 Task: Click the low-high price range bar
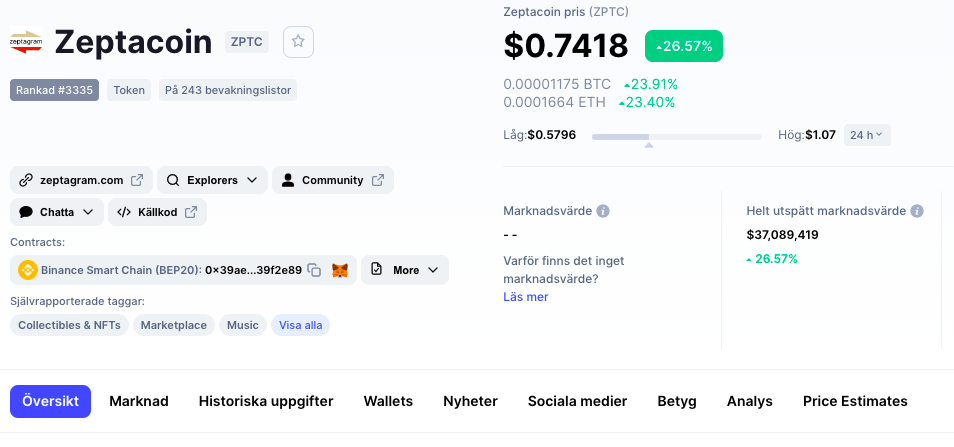click(x=677, y=135)
